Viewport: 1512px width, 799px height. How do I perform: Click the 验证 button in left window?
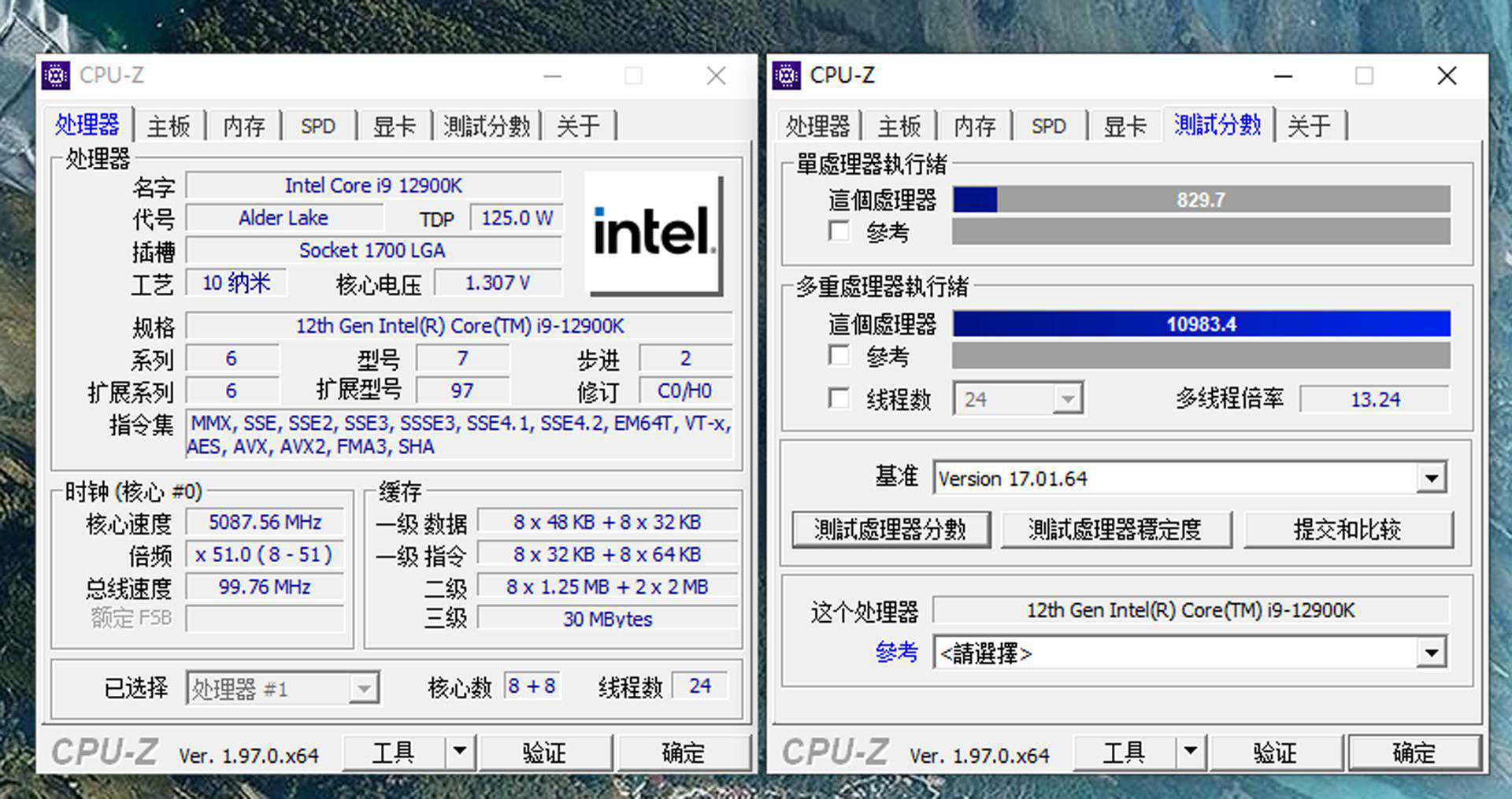pos(545,753)
